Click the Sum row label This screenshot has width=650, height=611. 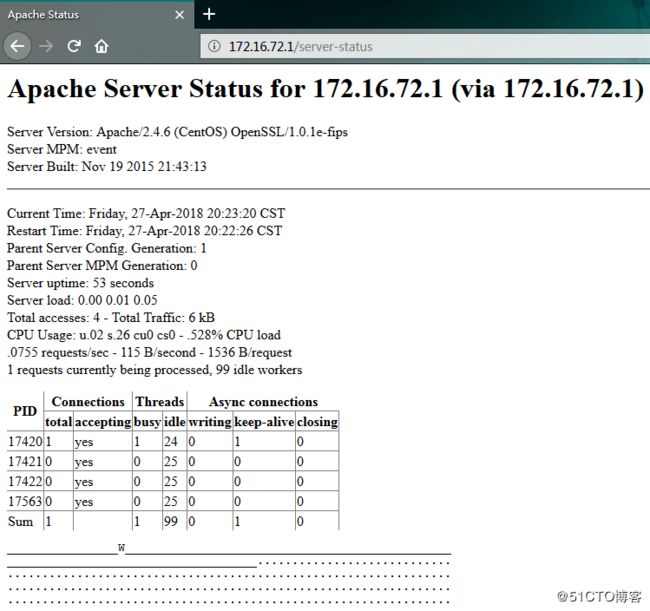click(x=20, y=521)
